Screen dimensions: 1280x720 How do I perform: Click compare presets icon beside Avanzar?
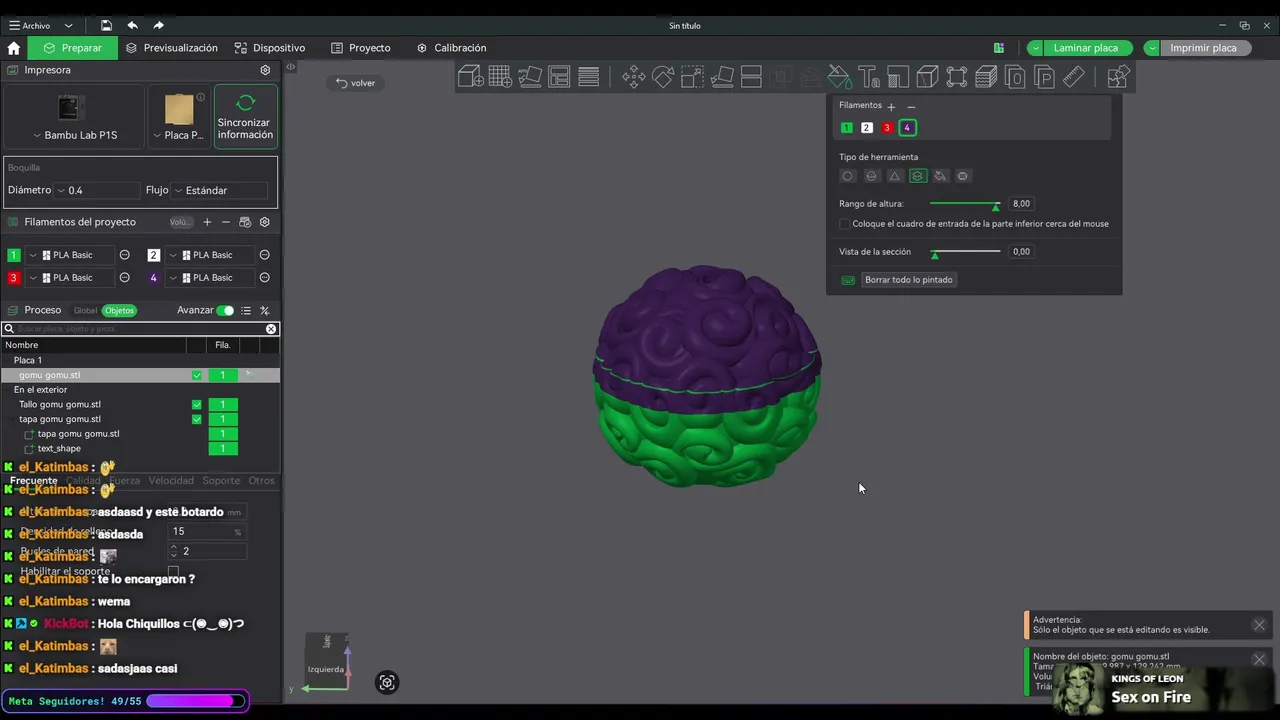pyautogui.click(x=265, y=310)
